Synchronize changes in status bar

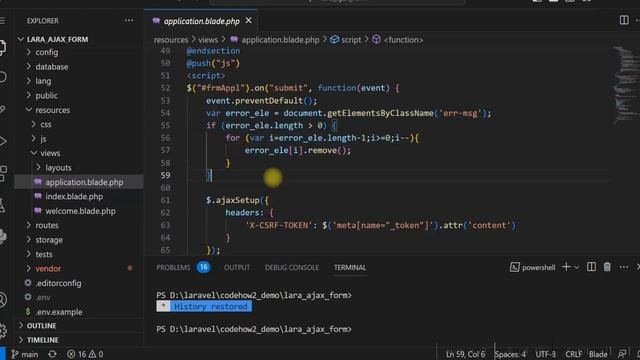point(52,354)
